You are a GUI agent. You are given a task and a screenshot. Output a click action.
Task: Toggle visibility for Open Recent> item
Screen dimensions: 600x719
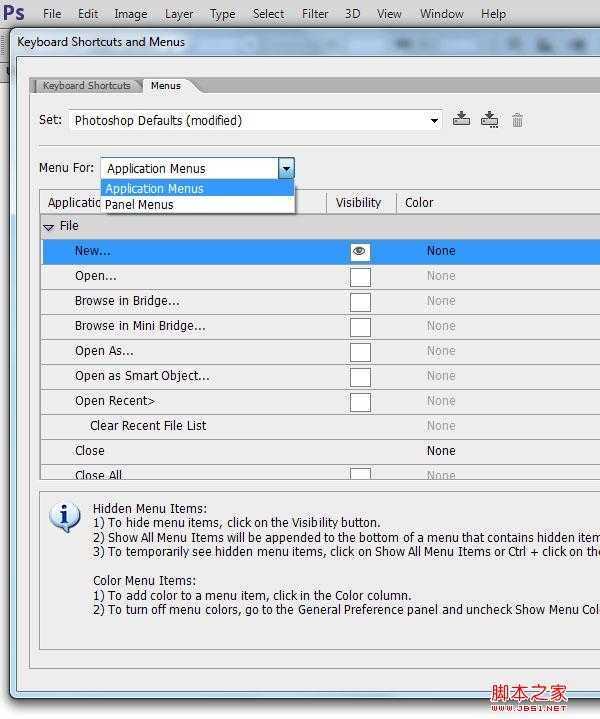click(x=360, y=402)
